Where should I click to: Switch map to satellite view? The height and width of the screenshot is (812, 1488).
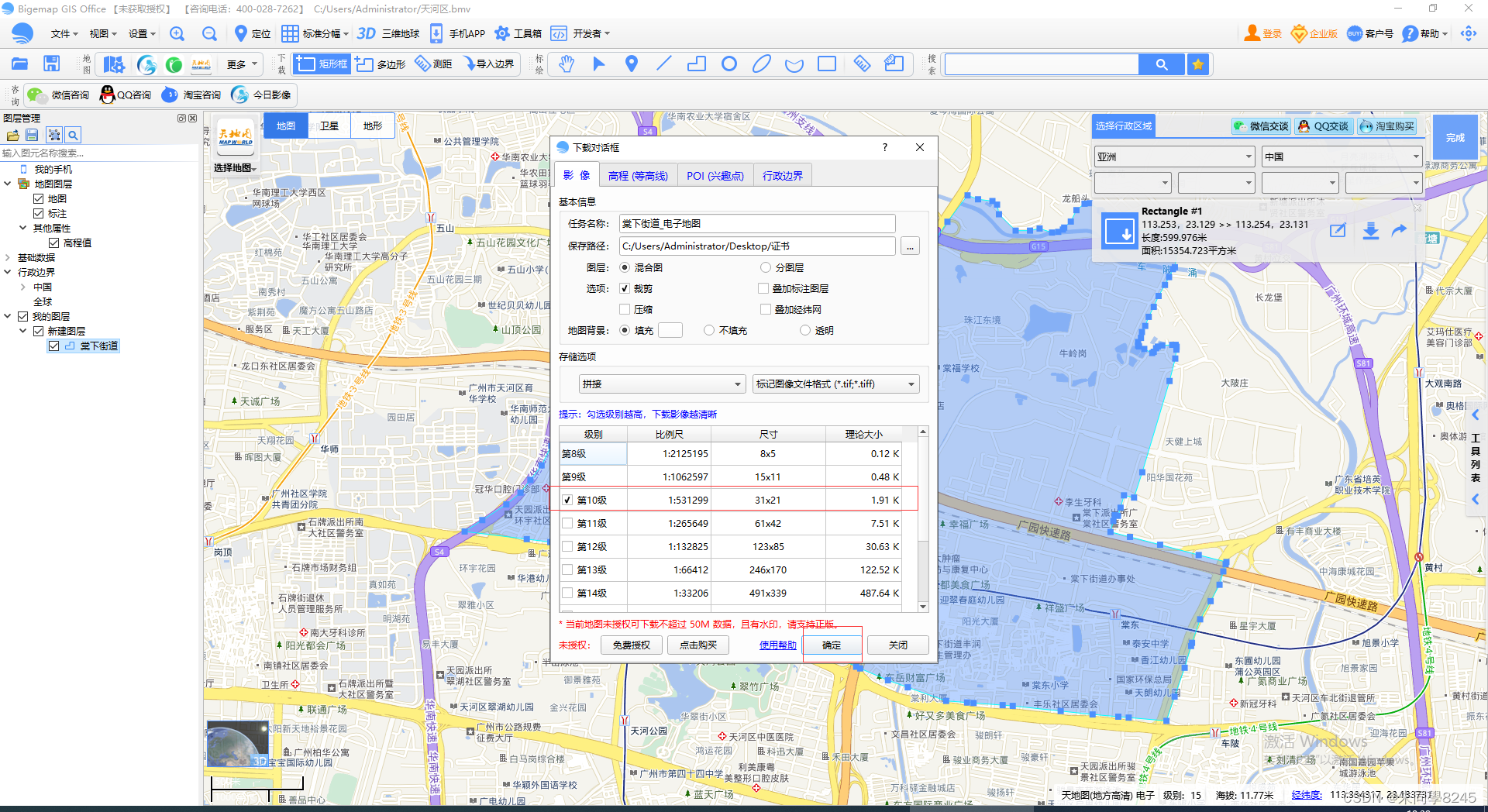(x=329, y=126)
